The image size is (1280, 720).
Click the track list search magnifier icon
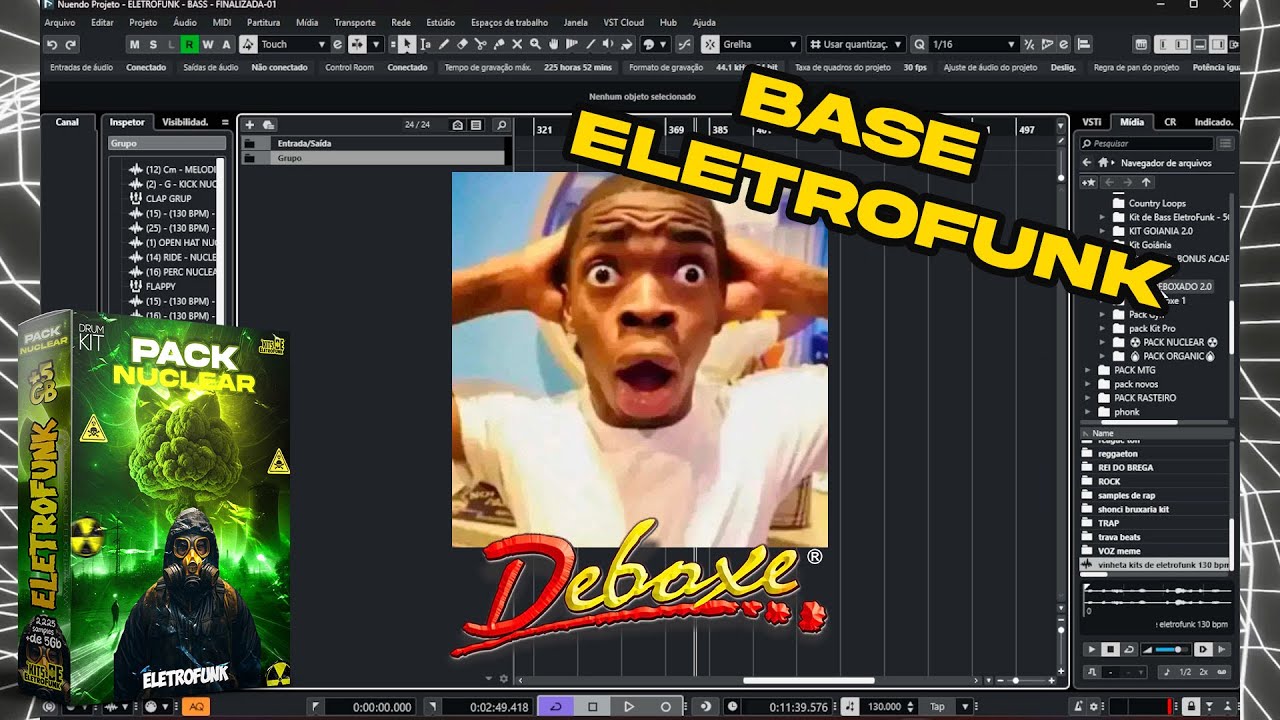point(501,125)
